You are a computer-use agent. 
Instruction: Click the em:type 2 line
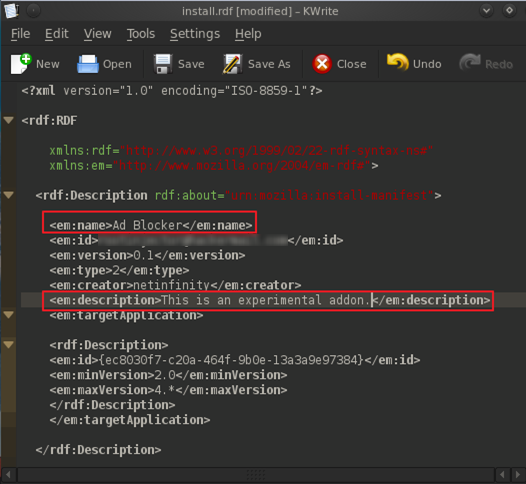coord(119,270)
